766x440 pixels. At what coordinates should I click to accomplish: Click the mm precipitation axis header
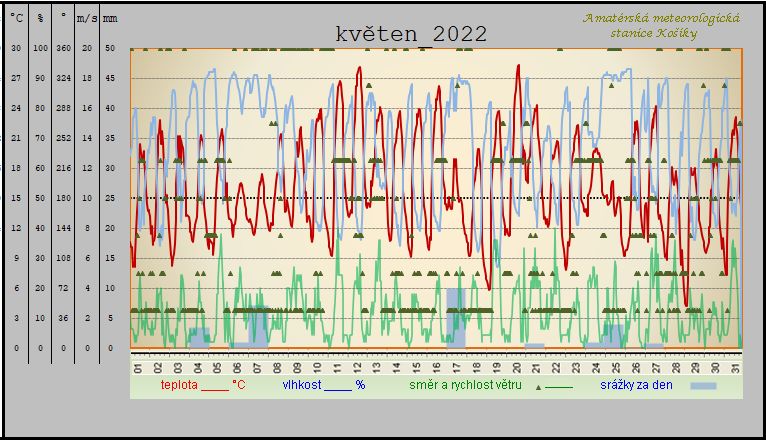(x=109, y=18)
